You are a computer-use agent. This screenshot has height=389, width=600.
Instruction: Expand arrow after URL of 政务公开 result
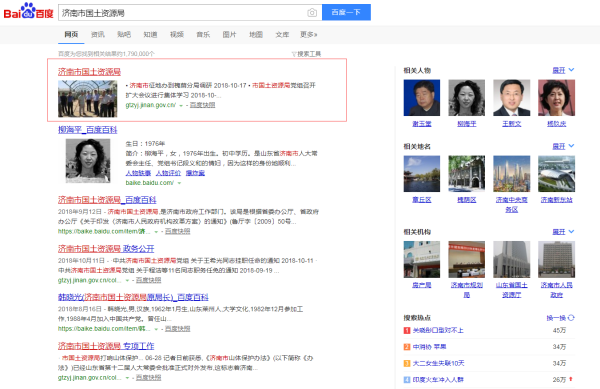(x=127, y=280)
